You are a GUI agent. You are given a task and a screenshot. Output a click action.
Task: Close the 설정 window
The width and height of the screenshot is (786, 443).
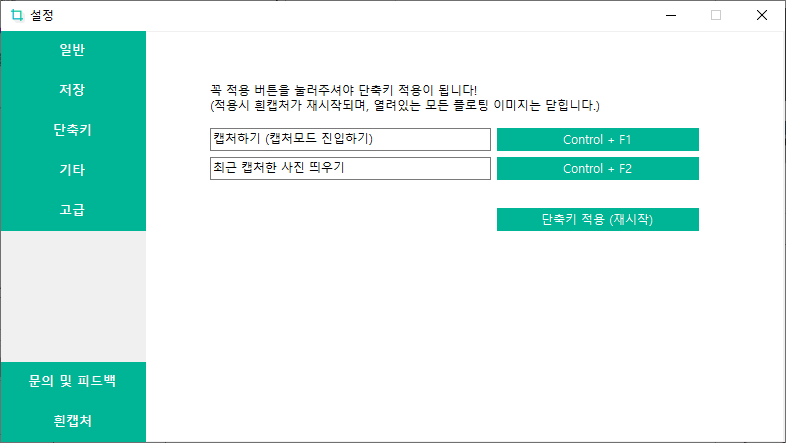click(762, 16)
